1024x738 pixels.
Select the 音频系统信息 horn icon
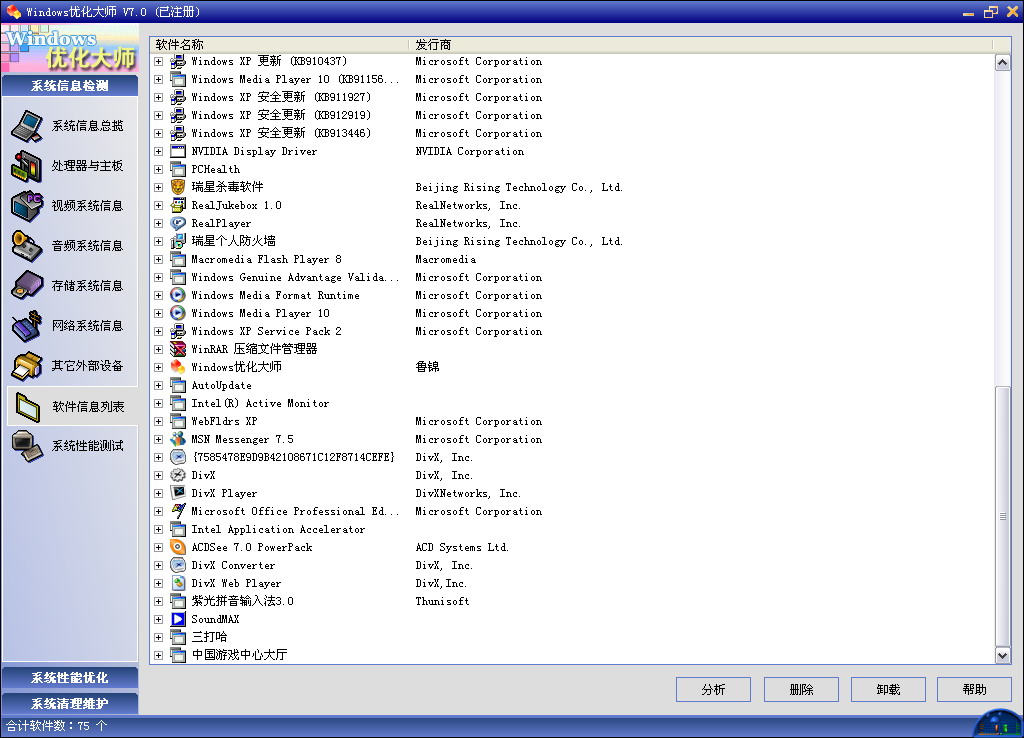[x=27, y=246]
